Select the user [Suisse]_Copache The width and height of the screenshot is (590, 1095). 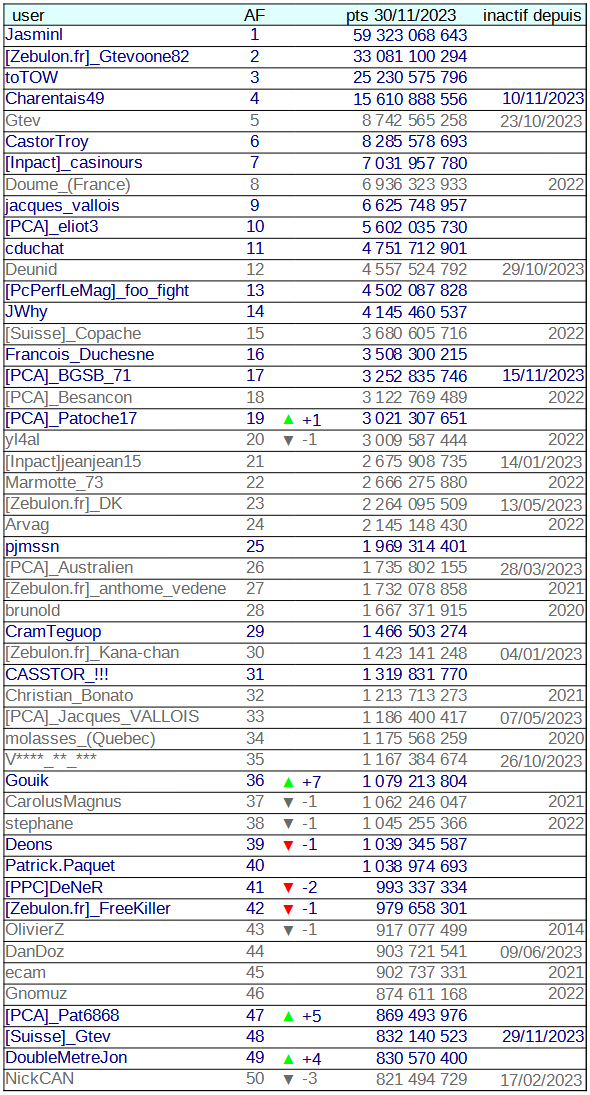point(73,333)
